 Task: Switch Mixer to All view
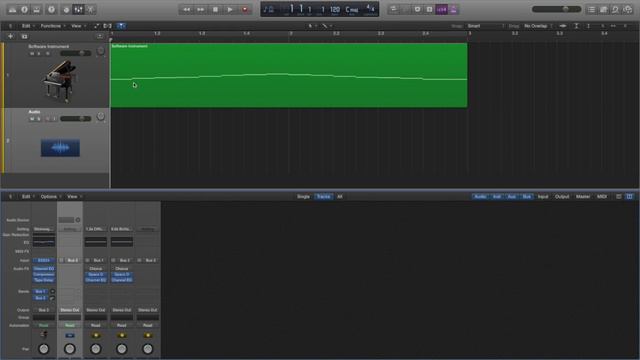click(340, 196)
